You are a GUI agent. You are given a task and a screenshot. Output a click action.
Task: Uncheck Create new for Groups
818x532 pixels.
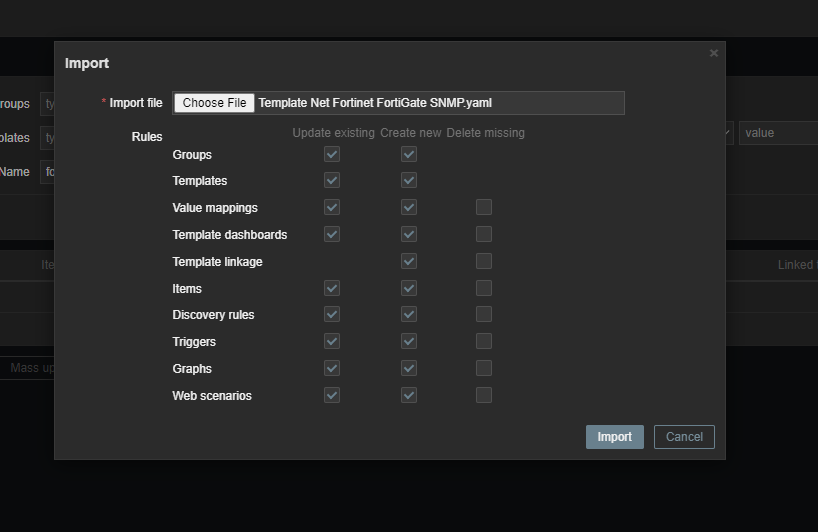[408, 154]
